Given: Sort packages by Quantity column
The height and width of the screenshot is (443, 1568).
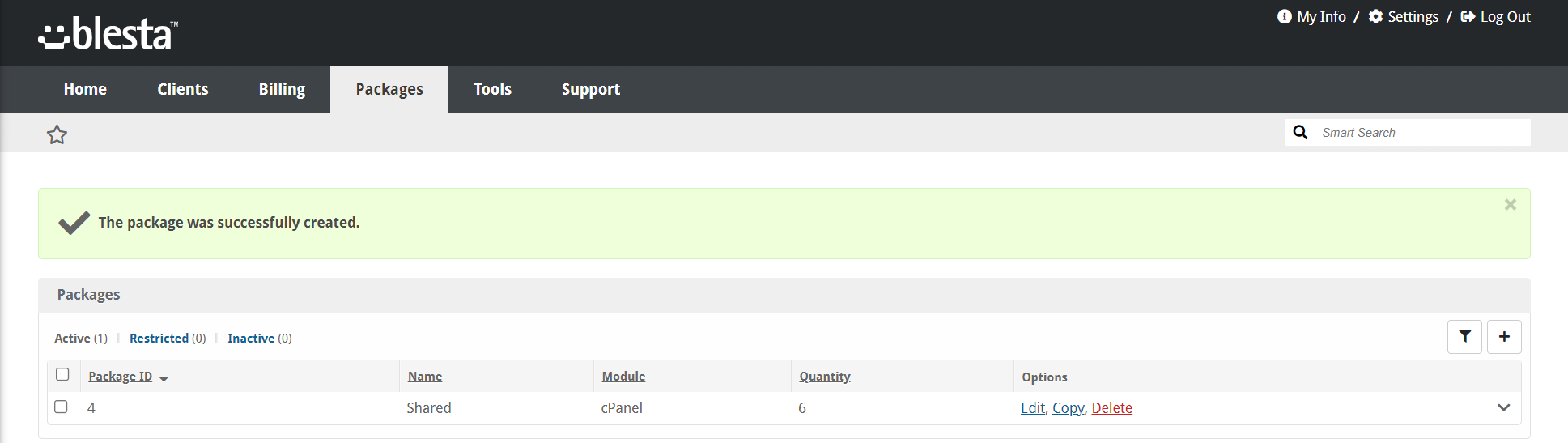Looking at the screenshot, I should 824,377.
